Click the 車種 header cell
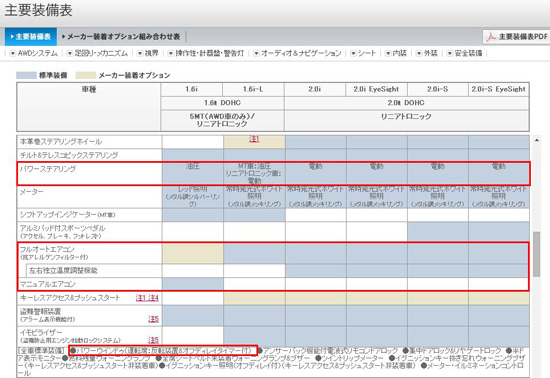 89,107
